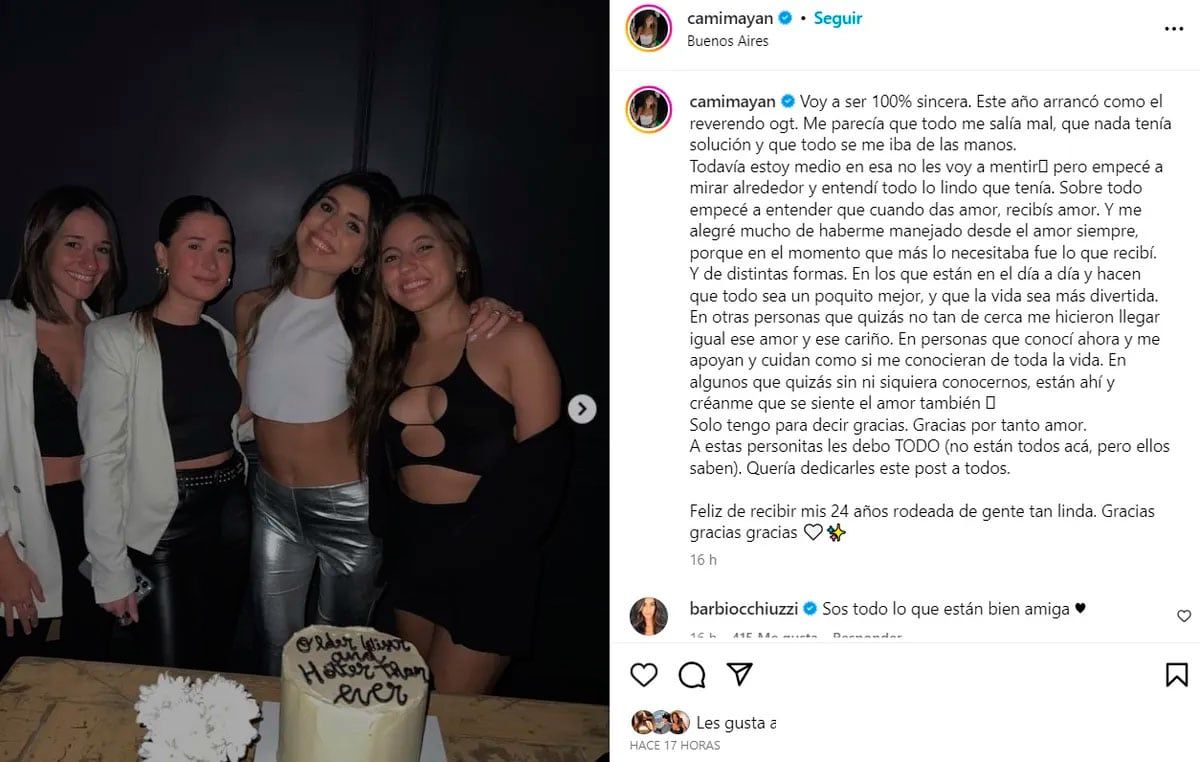1200x762 pixels.
Task: Open the post options three-dot menu
Action: [x=1174, y=29]
